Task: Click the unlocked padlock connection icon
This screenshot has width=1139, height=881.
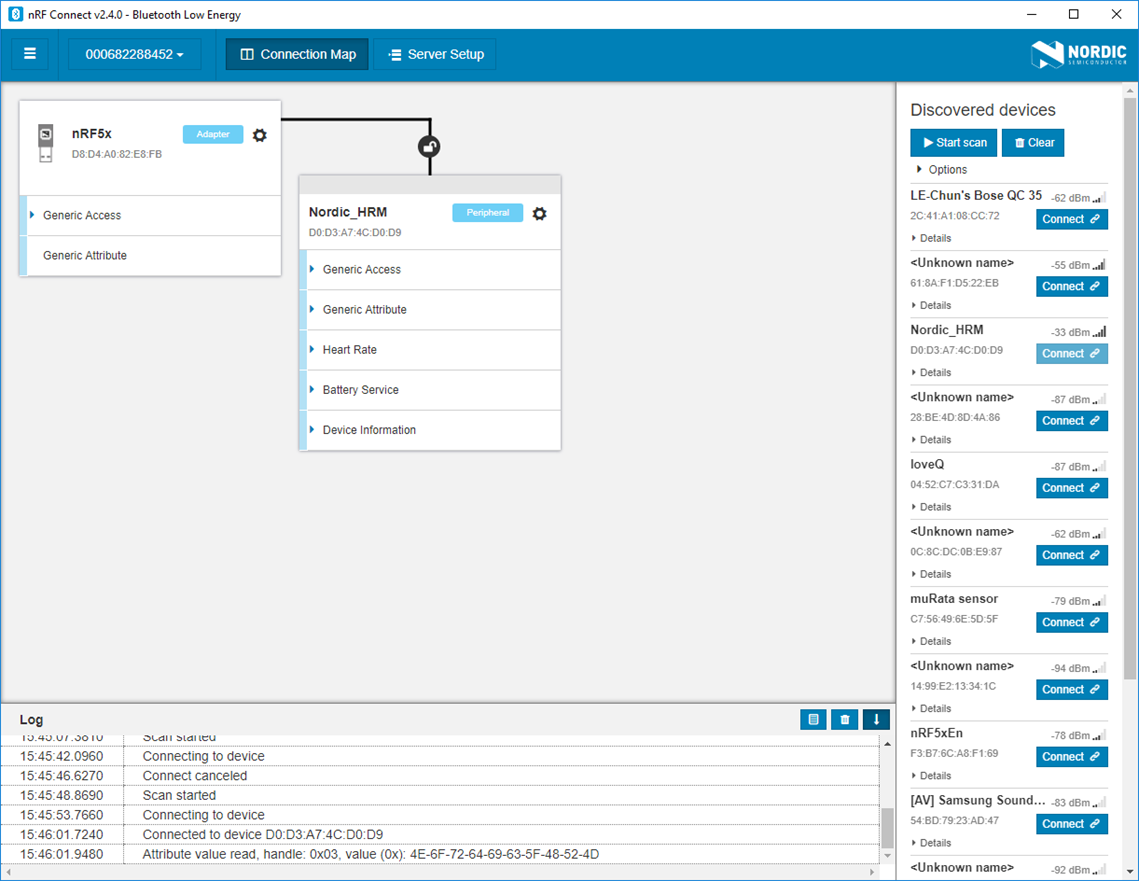Action: [x=429, y=147]
